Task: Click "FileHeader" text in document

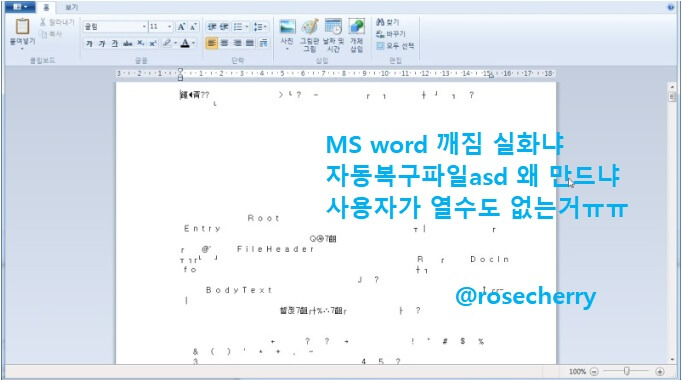Action: (275, 249)
